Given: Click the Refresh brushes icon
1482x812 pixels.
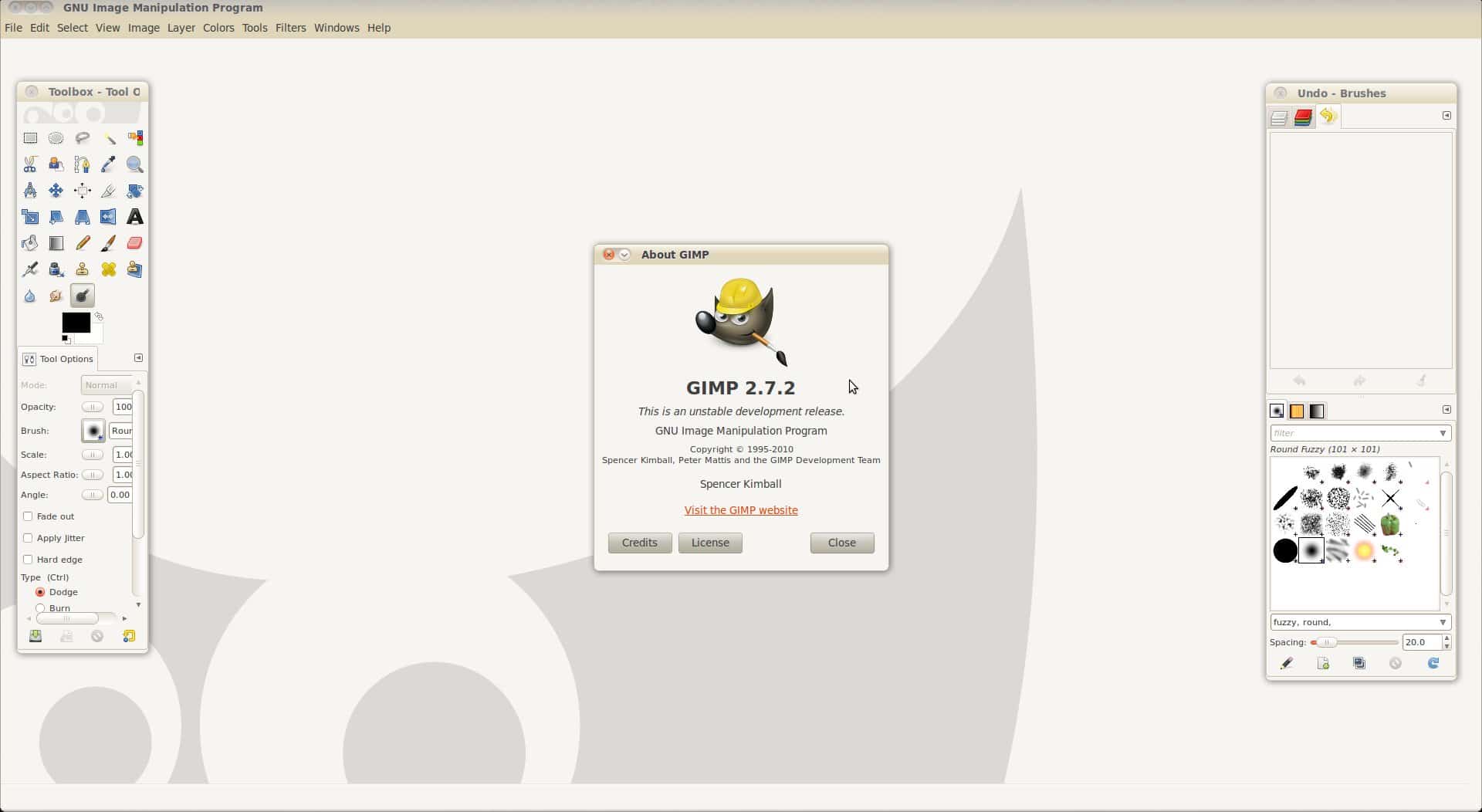Looking at the screenshot, I should [1433, 663].
